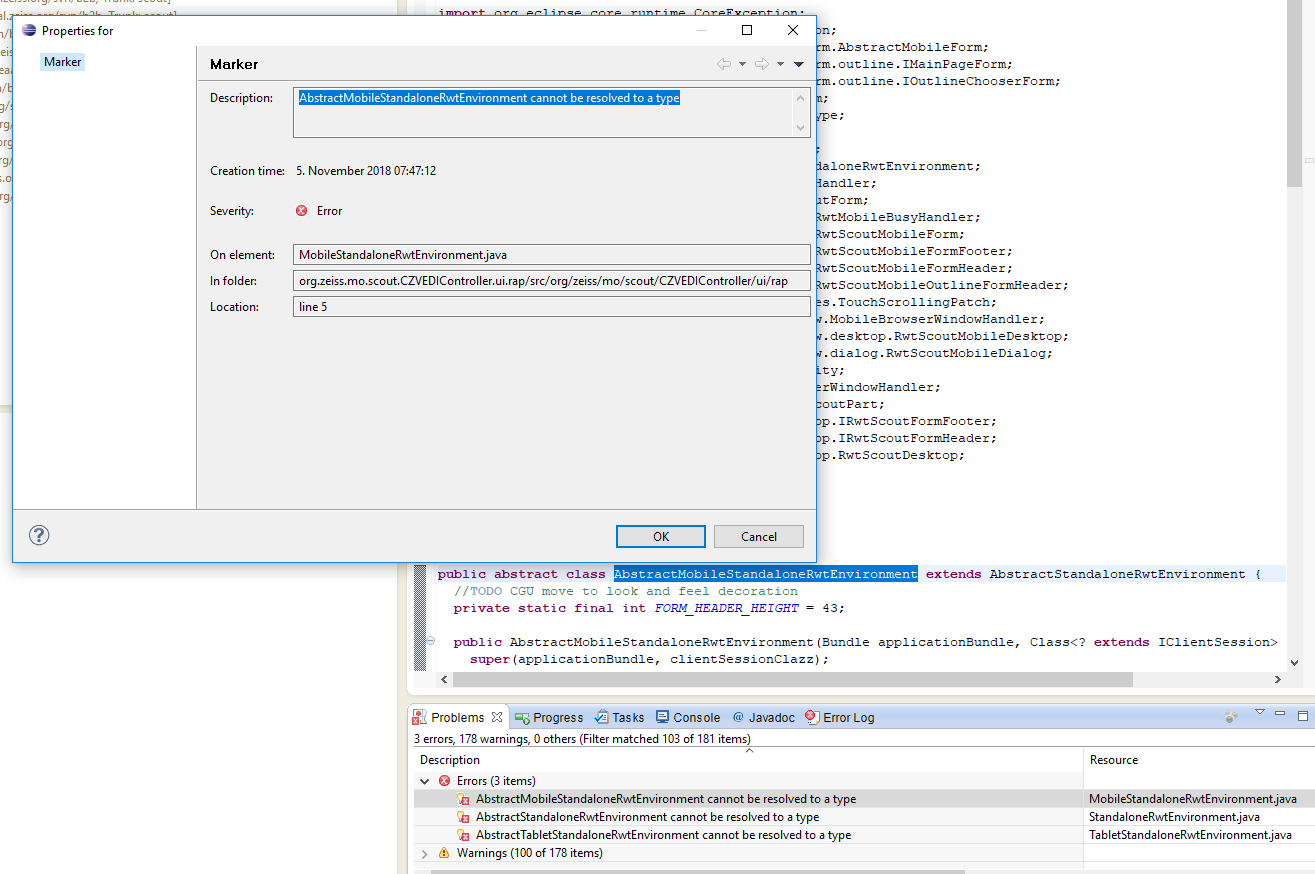
Task: Click the help question mark icon
Action: [x=39, y=535]
